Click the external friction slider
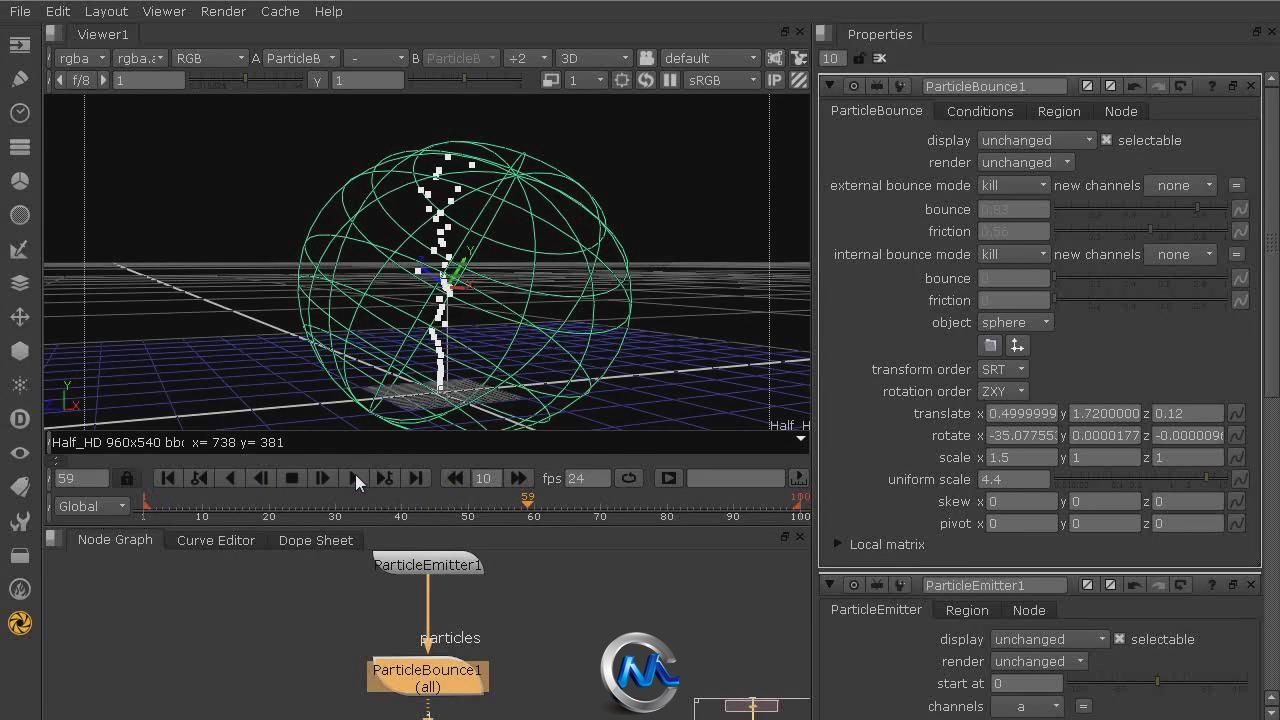The image size is (1280, 720). (x=1141, y=230)
